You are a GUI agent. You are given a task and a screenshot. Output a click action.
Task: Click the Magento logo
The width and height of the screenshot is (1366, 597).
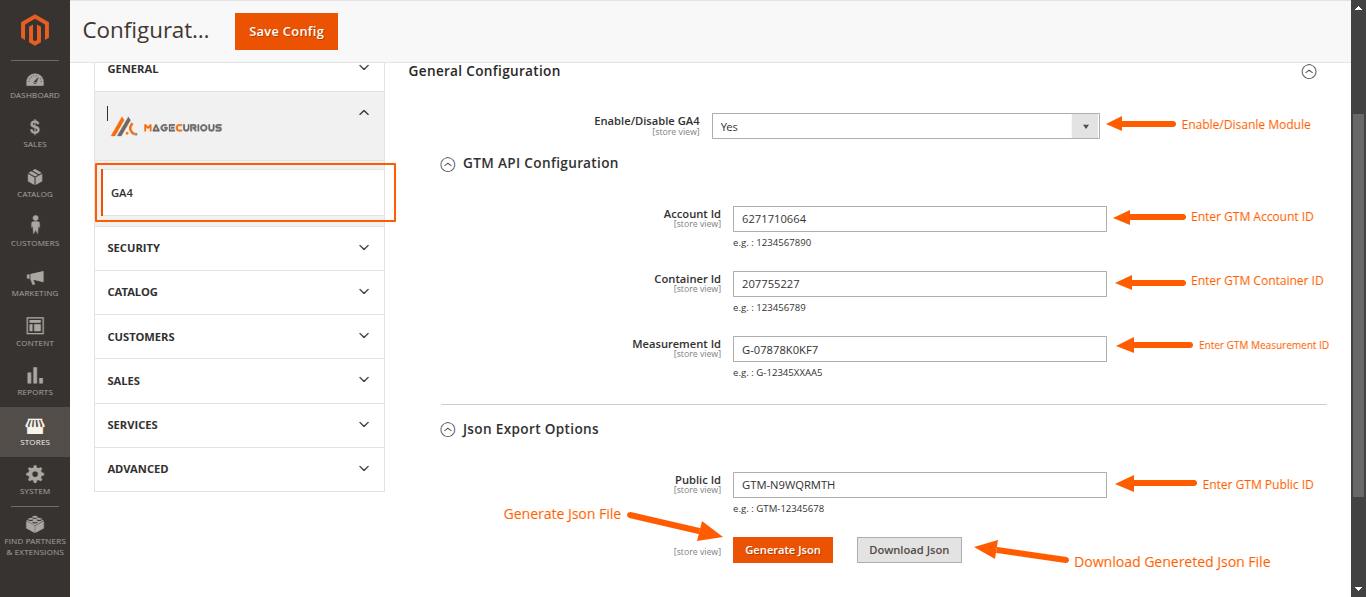pyautogui.click(x=35, y=30)
